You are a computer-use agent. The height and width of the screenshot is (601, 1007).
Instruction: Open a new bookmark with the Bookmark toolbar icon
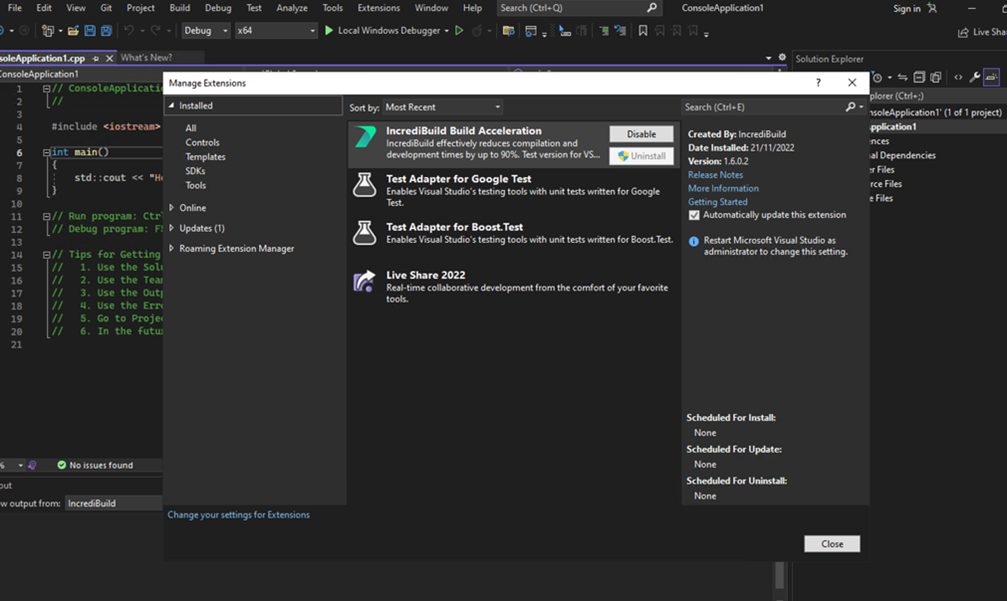642,30
